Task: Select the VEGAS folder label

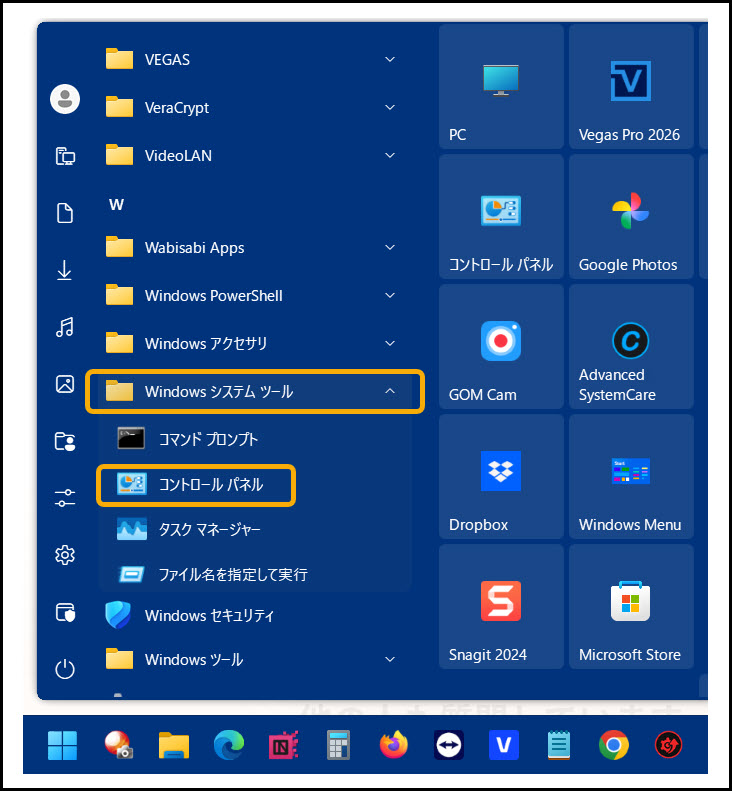Action: point(167,60)
